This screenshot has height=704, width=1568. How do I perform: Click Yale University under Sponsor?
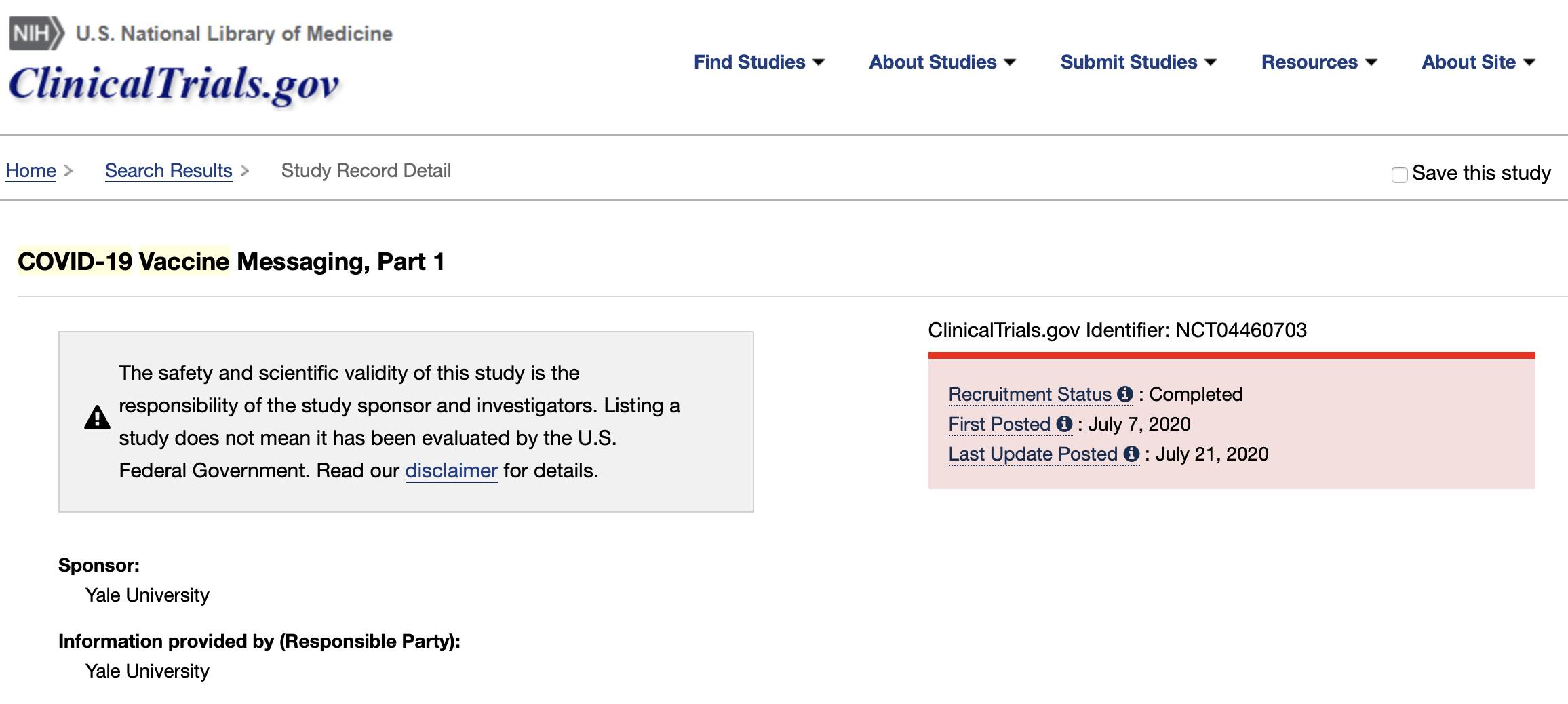pyautogui.click(x=147, y=595)
